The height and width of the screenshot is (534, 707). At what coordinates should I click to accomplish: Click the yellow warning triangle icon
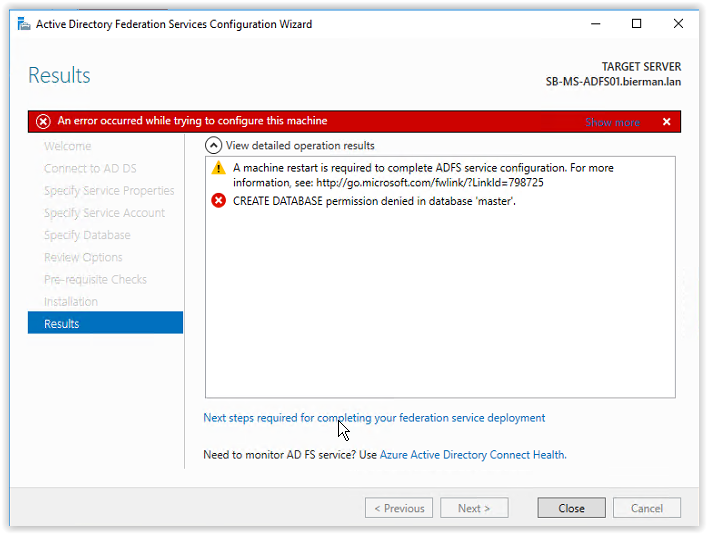tap(219, 168)
